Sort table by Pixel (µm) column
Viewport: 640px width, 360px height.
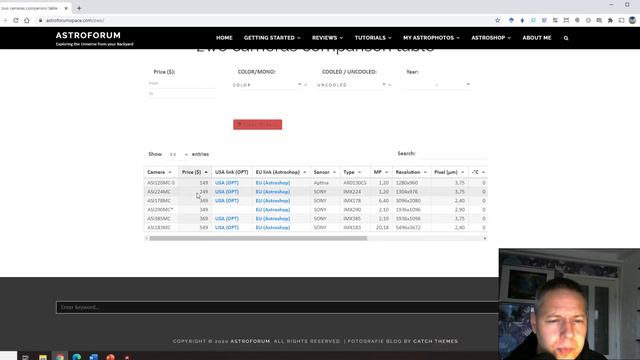[449, 172]
